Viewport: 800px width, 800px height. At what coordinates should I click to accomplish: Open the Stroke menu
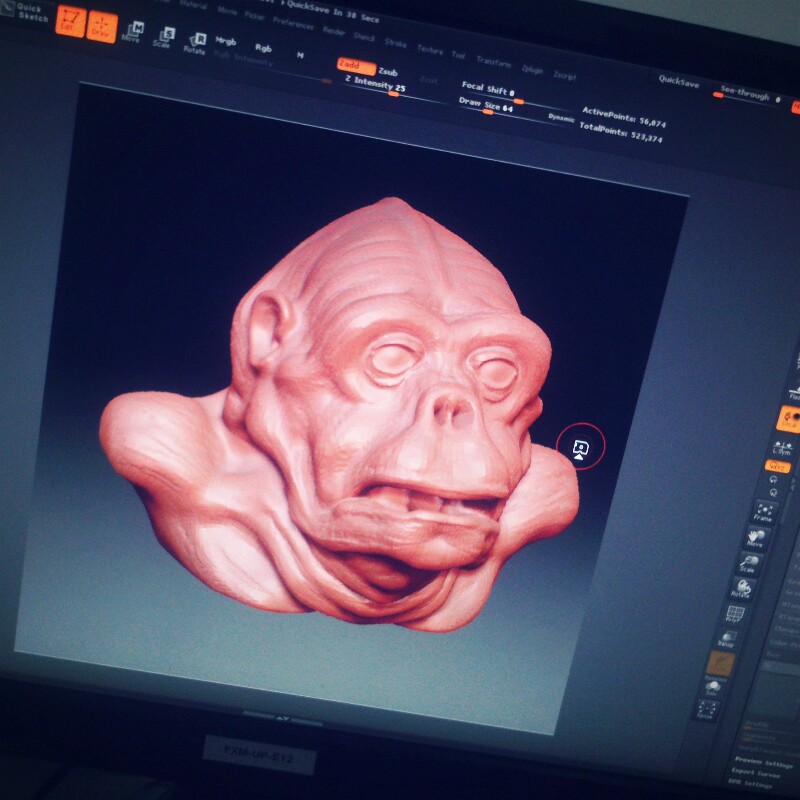click(x=395, y=43)
